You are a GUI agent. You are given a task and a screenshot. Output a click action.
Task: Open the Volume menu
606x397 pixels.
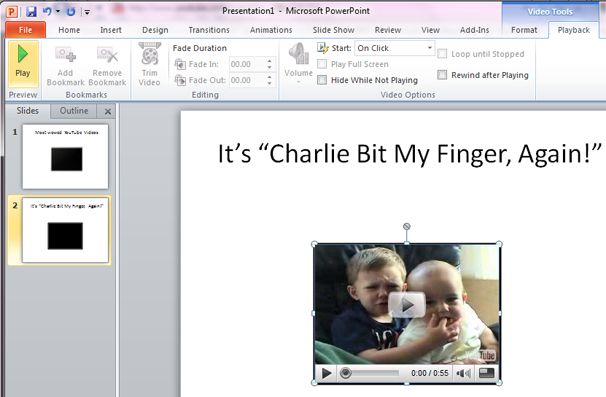tap(298, 64)
